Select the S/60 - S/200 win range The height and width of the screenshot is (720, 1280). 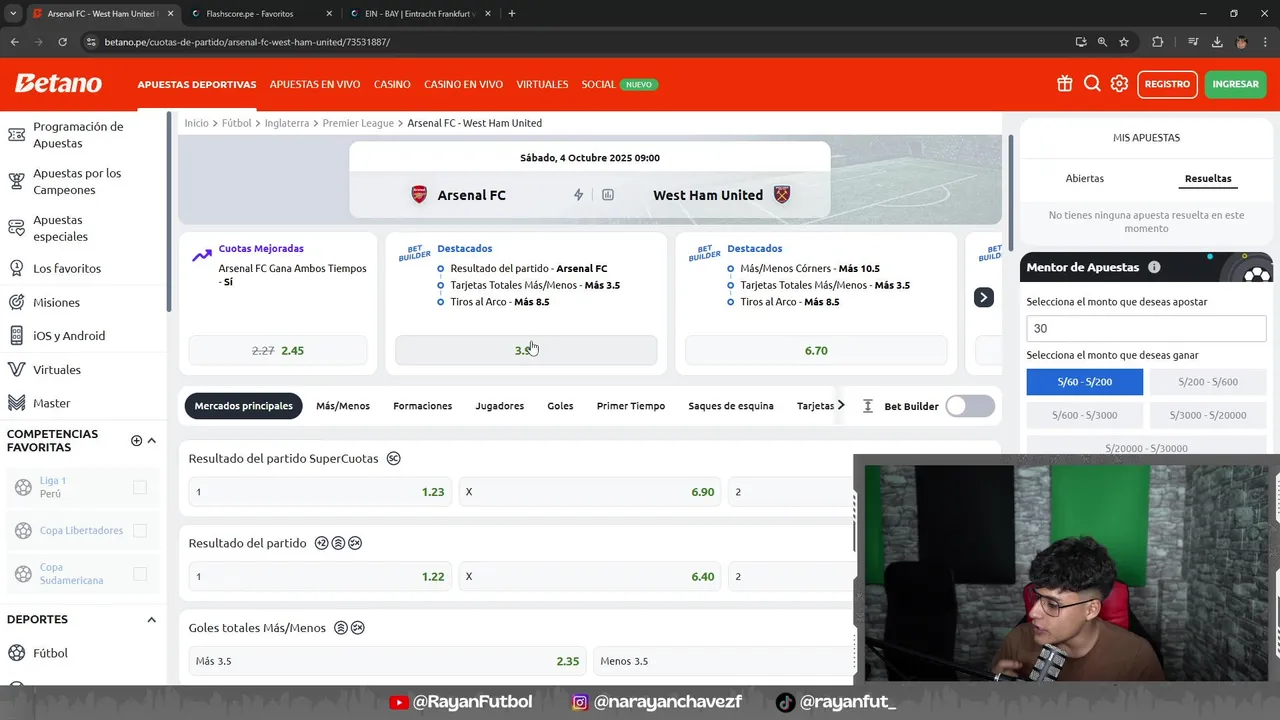(1084, 382)
